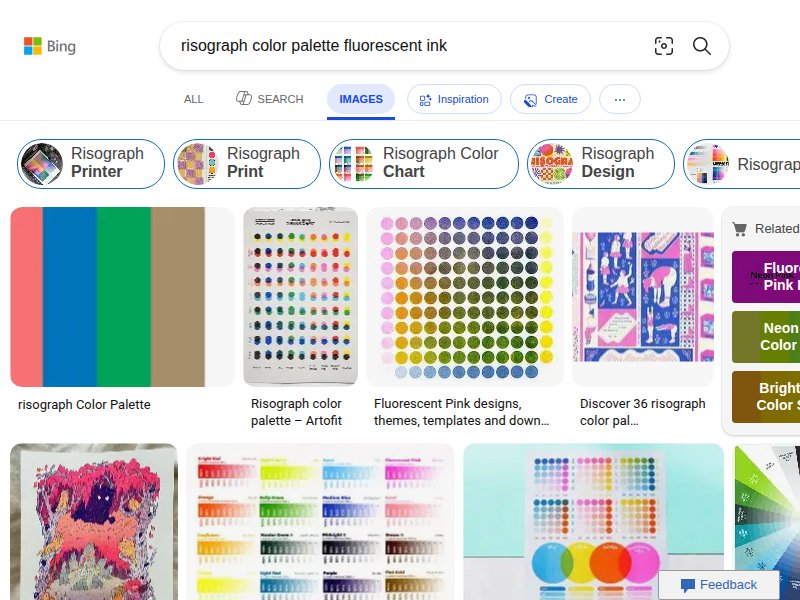
Task: Open the risograph Color Palette thumbnail
Action: coord(121,296)
